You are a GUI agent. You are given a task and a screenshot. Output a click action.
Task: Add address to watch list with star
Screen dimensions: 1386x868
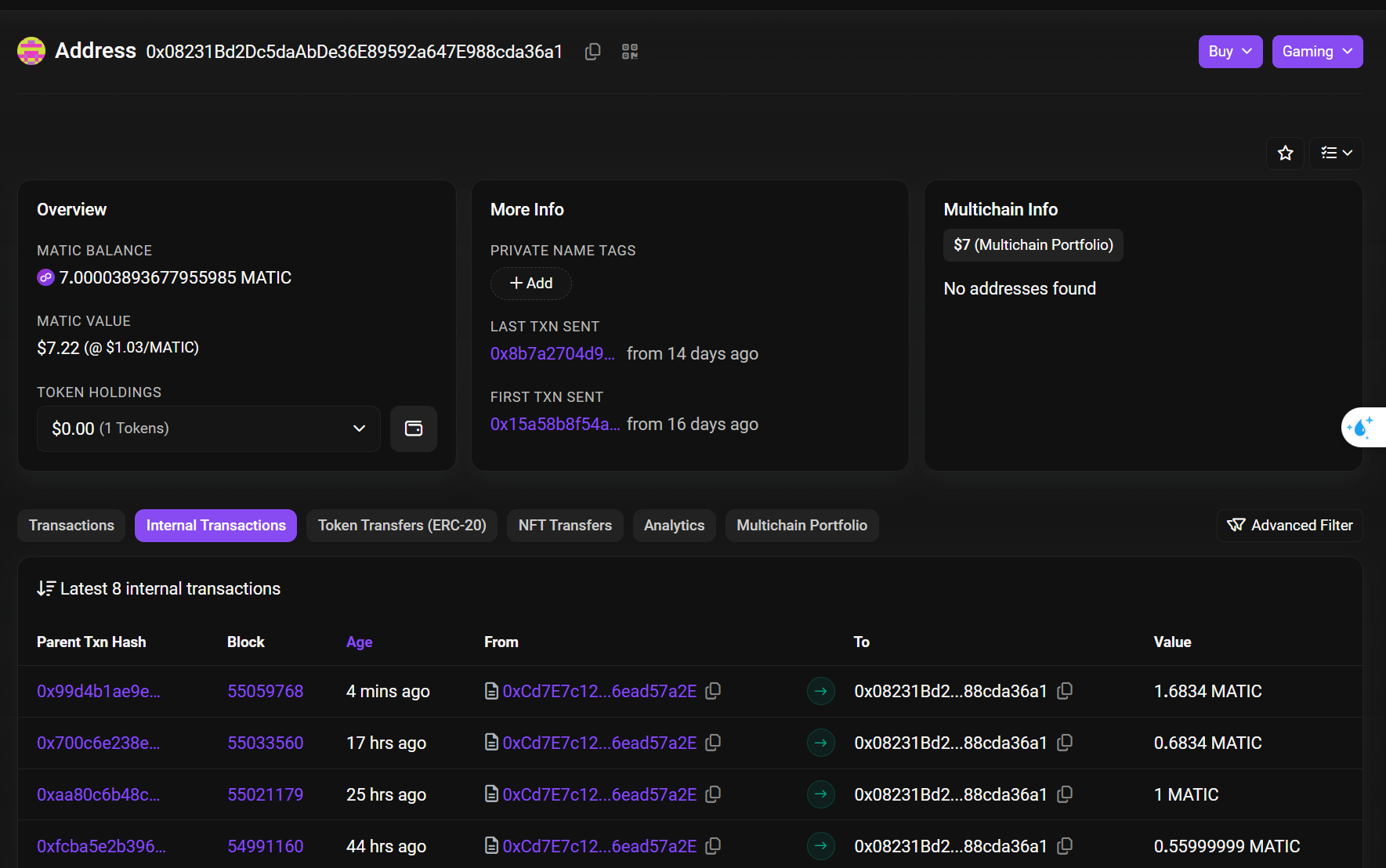(x=1285, y=153)
